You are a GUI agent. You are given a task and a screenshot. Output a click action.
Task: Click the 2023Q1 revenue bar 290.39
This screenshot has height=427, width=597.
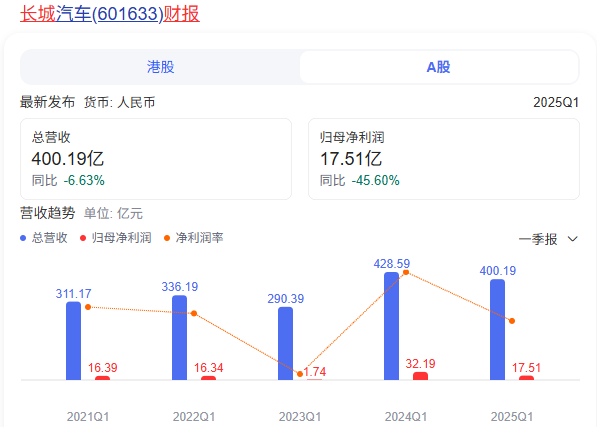pos(286,343)
